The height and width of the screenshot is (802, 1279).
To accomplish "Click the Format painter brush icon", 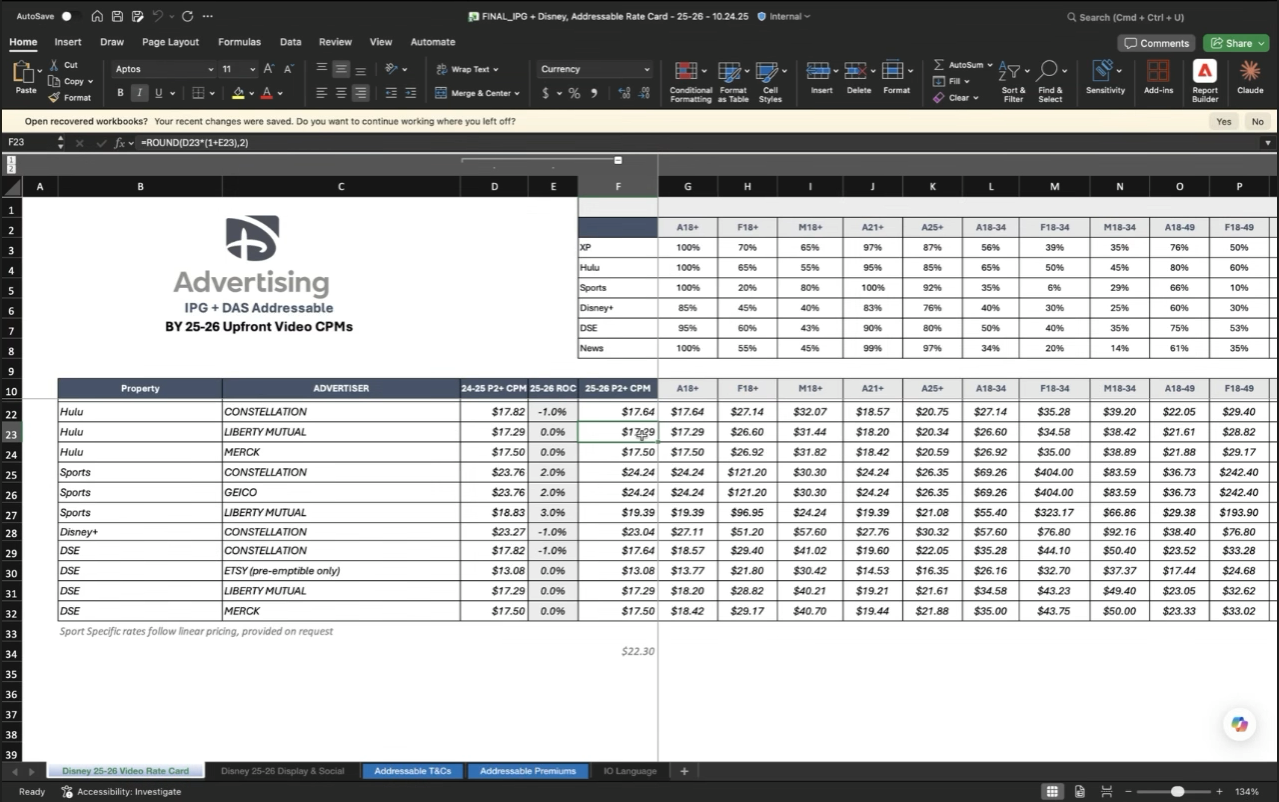I will pos(54,97).
